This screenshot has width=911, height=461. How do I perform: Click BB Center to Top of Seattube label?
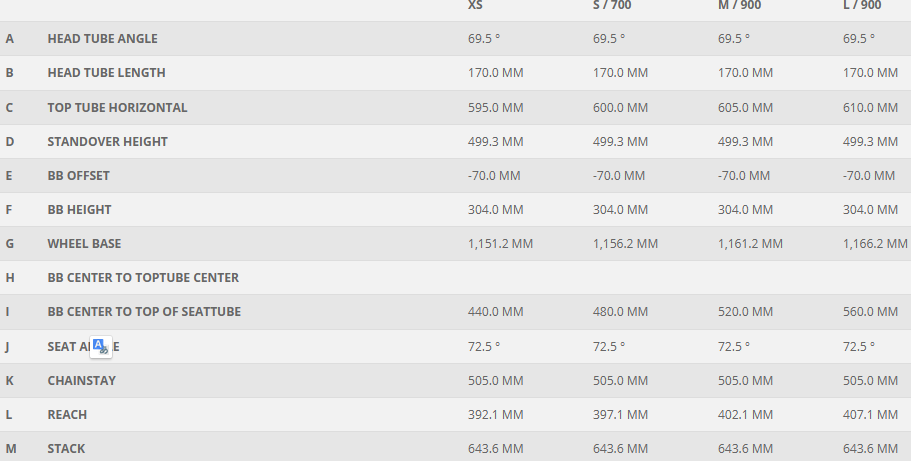(144, 312)
